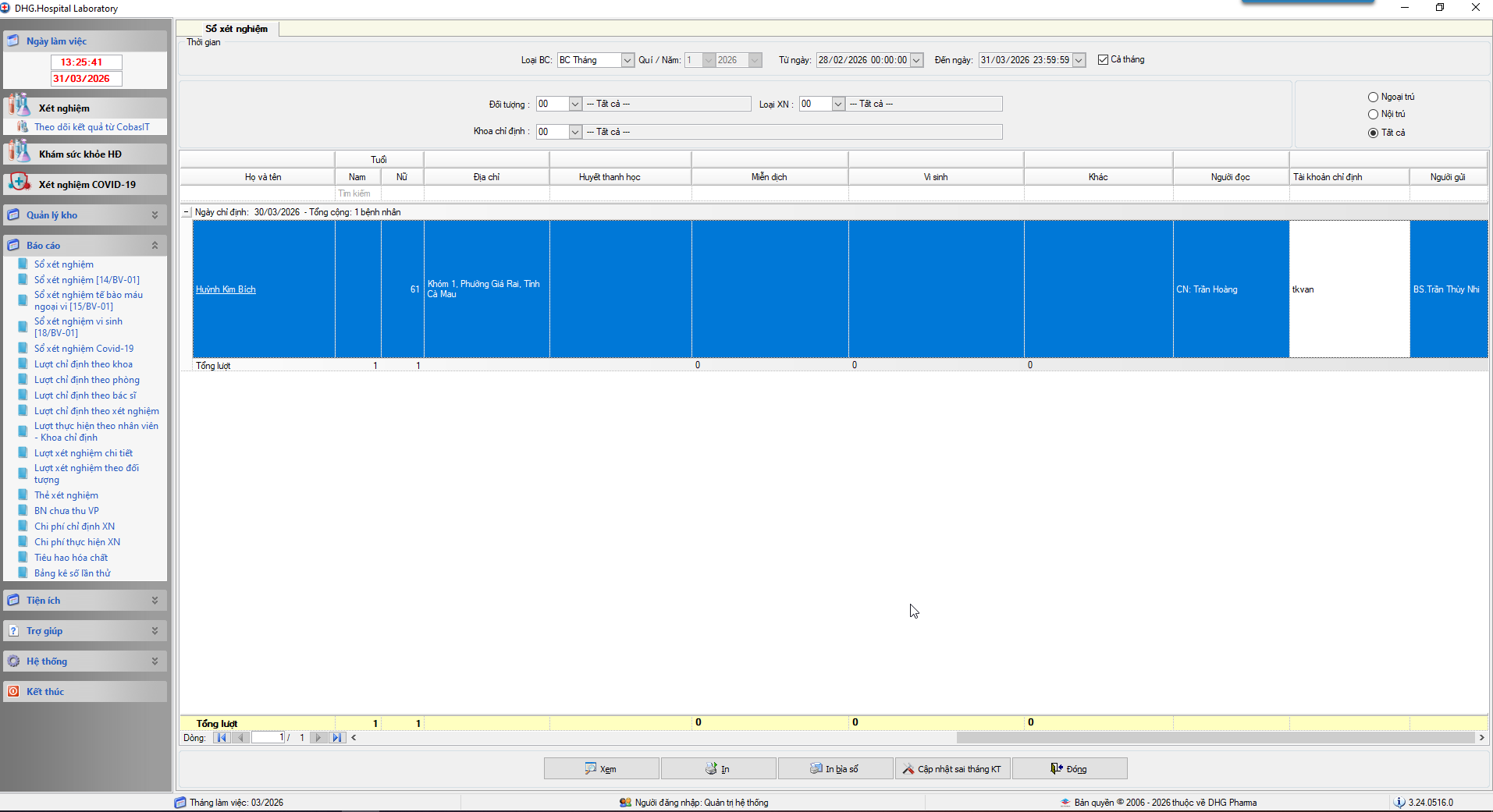Switch to Sổ xét nghiệm tab
Viewport: 1493px width, 812px height.
pos(236,29)
